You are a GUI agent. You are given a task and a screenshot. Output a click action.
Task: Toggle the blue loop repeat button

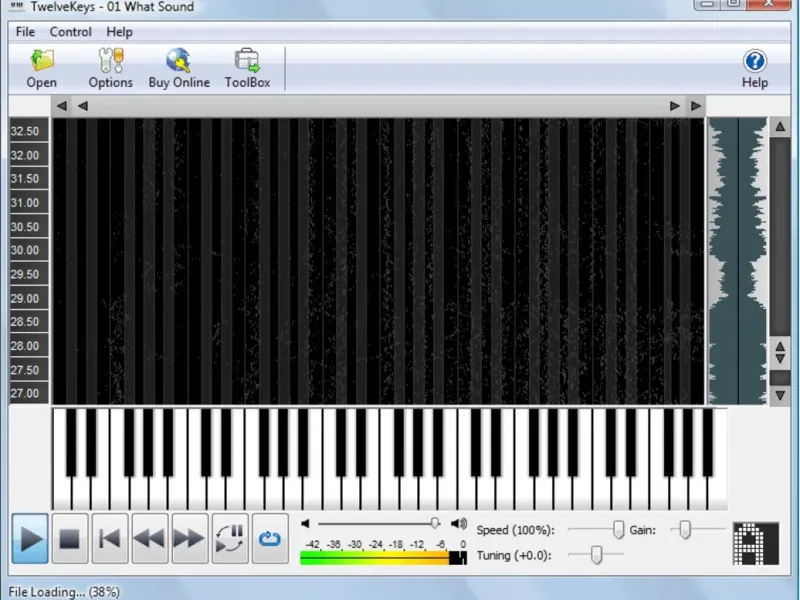click(x=270, y=539)
